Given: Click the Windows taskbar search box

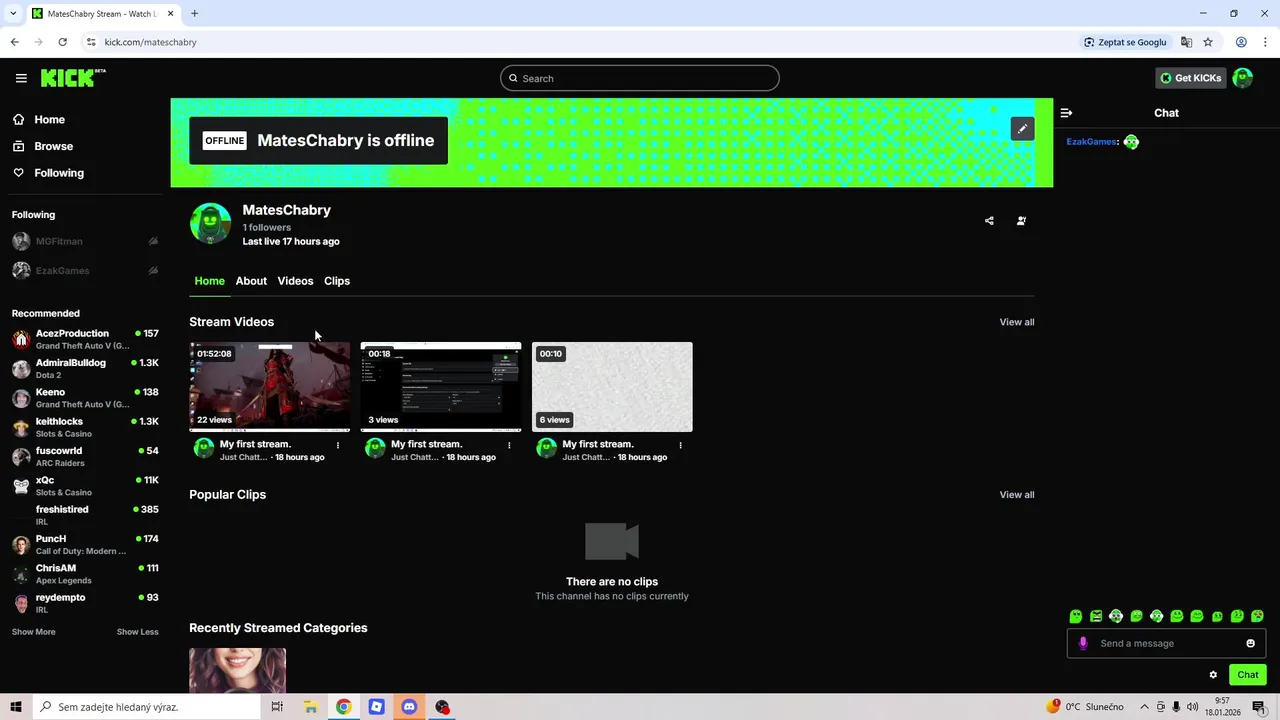Looking at the screenshot, I should pos(147,707).
